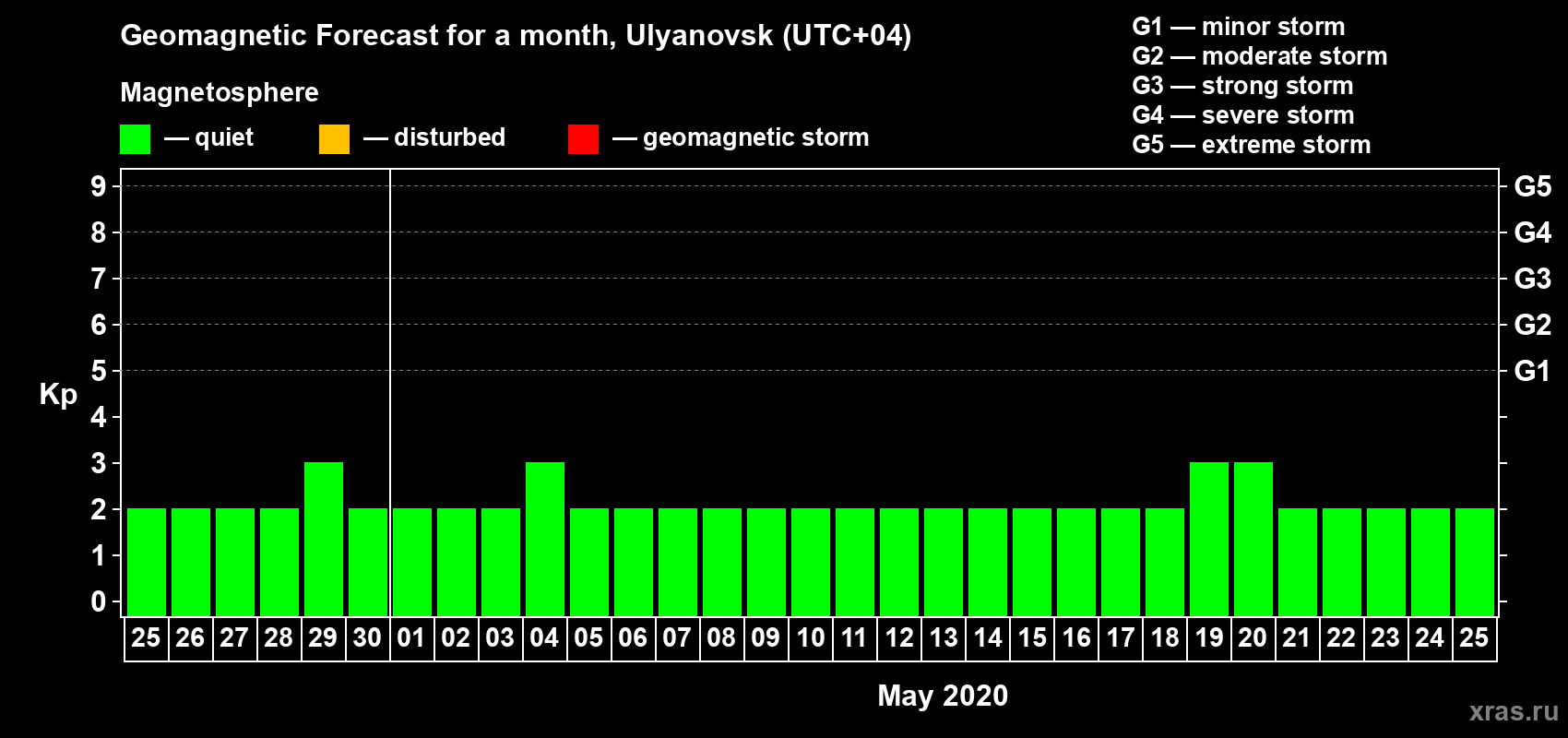Click the G5 label on right axis
Screen dimensions: 1568x738
click(x=1533, y=186)
